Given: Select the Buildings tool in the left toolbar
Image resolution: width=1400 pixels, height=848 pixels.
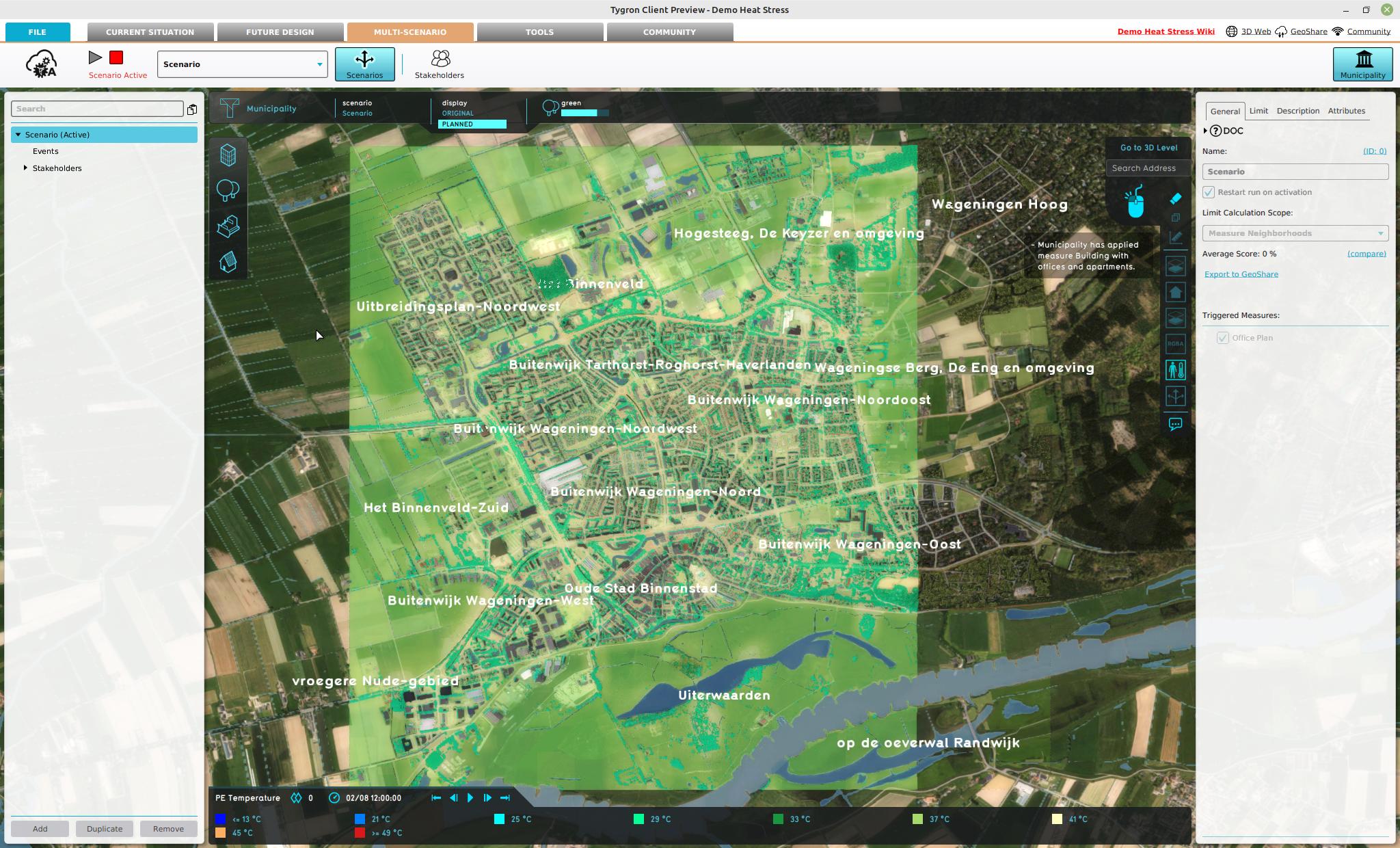Looking at the screenshot, I should click(x=228, y=155).
